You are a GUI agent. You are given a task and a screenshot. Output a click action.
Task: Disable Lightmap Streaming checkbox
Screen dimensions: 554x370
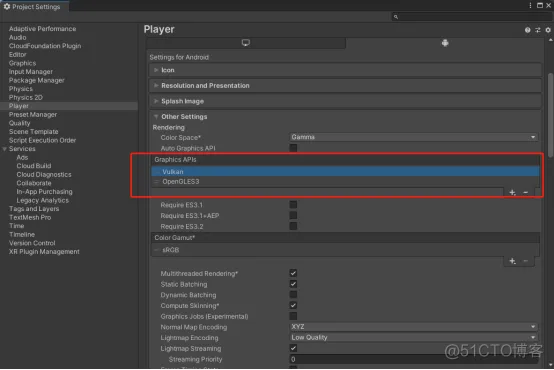[x=293, y=349]
